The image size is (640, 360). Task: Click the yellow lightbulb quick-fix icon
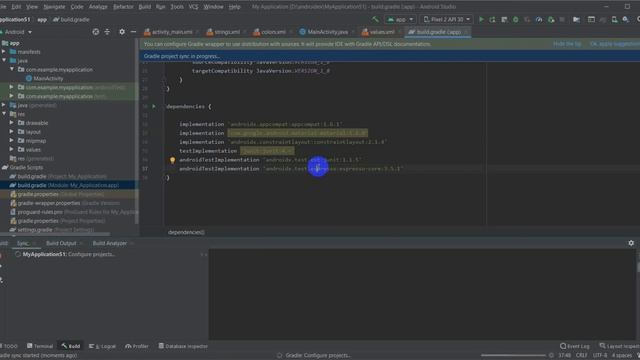(x=172, y=160)
